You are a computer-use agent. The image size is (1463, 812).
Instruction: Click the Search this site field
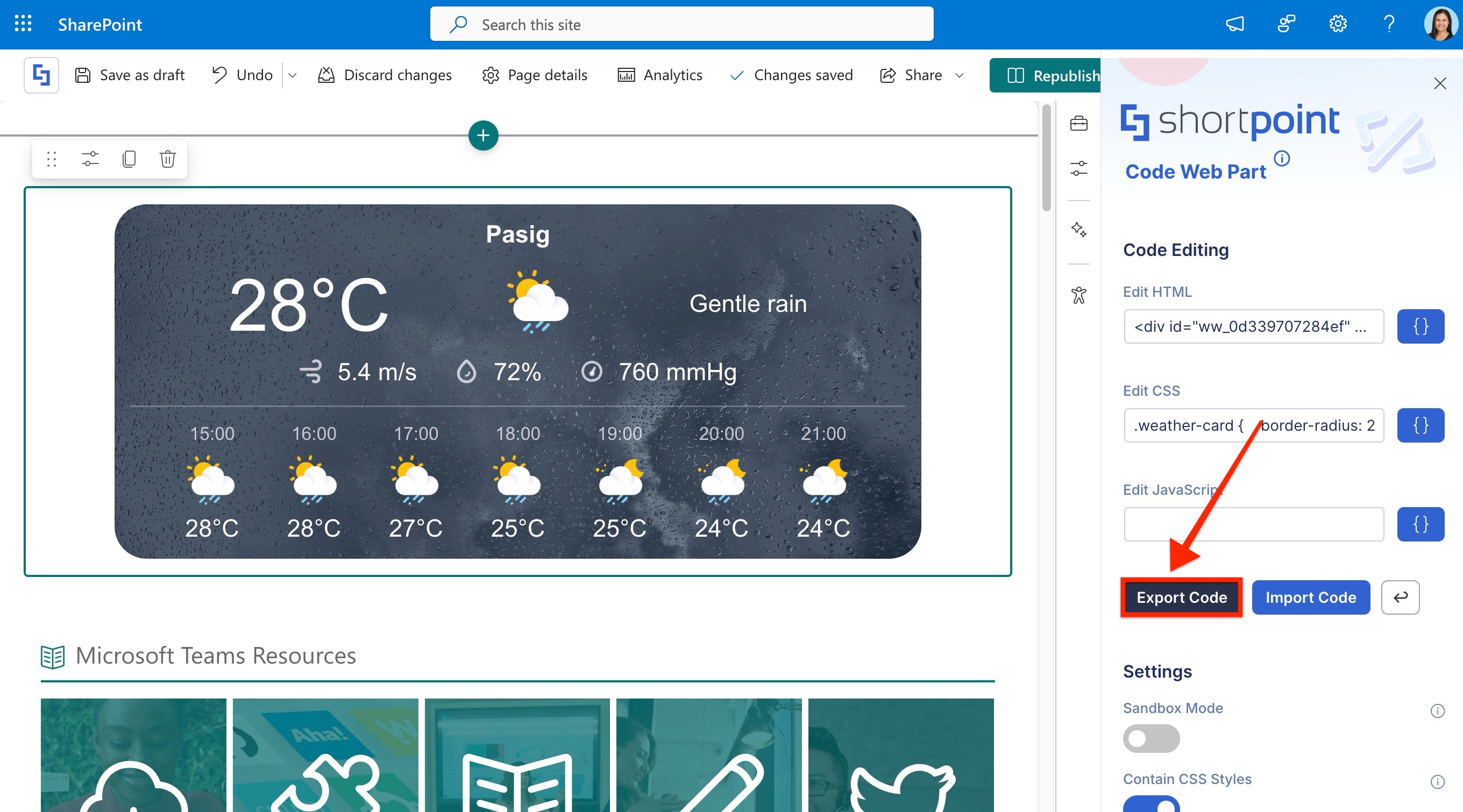[x=681, y=24]
